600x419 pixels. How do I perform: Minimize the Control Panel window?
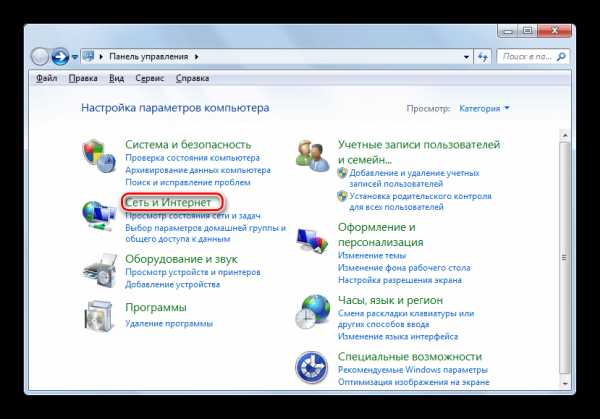click(507, 31)
